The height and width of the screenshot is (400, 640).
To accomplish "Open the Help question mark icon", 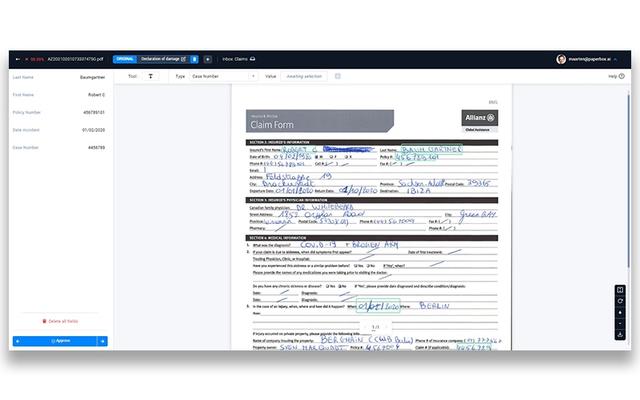I will pyautogui.click(x=626, y=76).
